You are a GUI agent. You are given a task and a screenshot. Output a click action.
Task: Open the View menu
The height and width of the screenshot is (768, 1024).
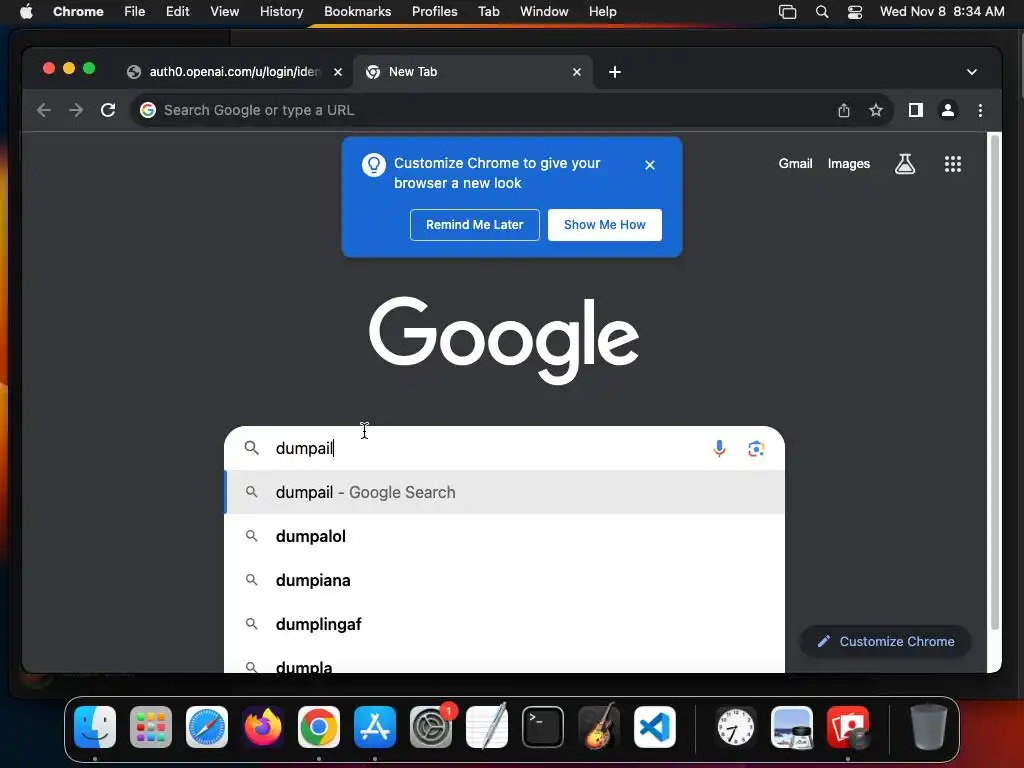224,11
